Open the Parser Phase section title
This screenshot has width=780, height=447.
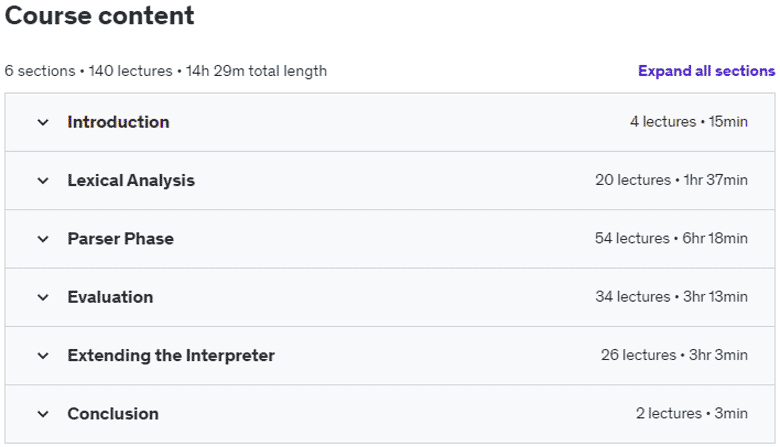120,239
